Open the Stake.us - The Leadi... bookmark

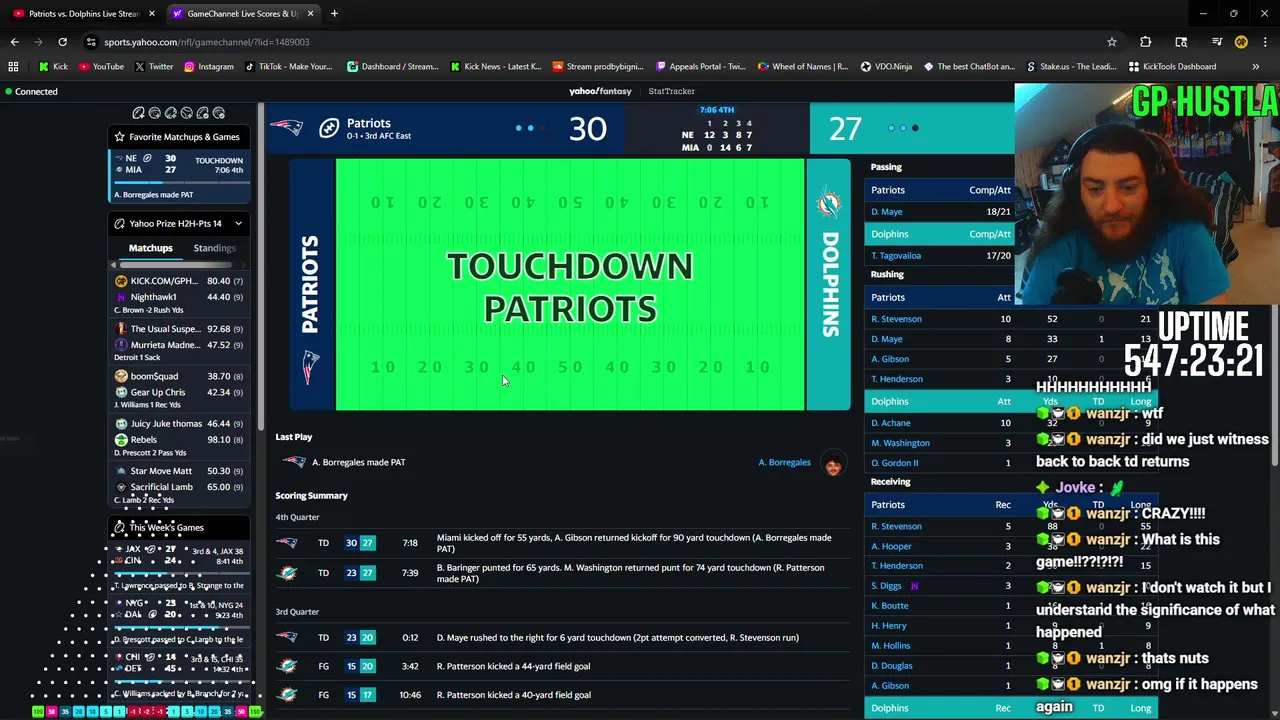click(x=1072, y=67)
